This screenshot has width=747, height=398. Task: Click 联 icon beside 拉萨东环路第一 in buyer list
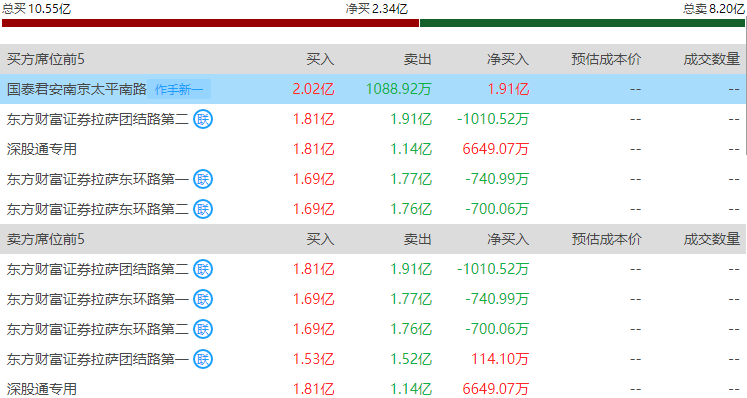point(203,179)
